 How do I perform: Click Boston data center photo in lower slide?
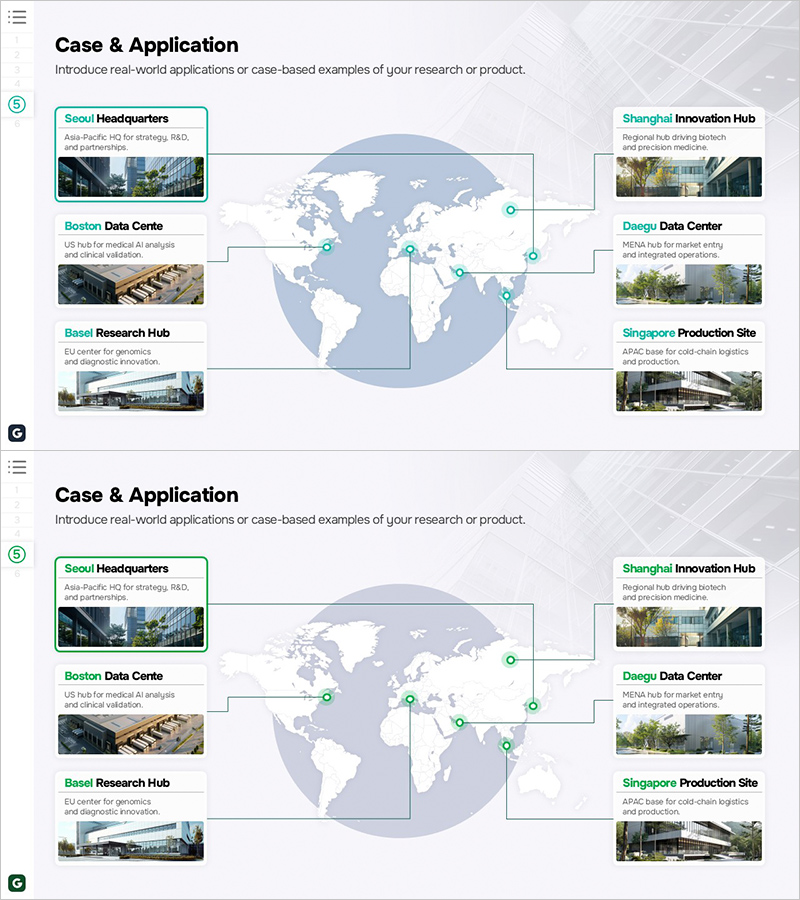click(131, 734)
